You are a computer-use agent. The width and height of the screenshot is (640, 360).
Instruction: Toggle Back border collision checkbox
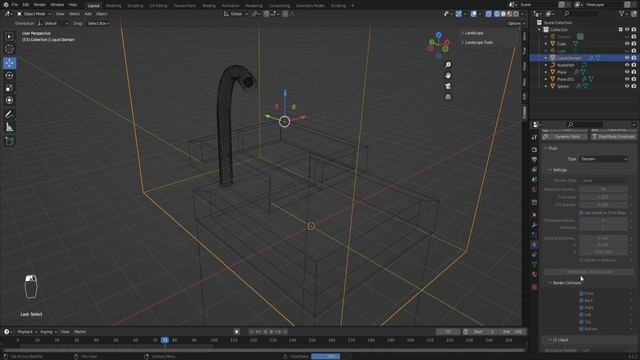pyautogui.click(x=581, y=300)
